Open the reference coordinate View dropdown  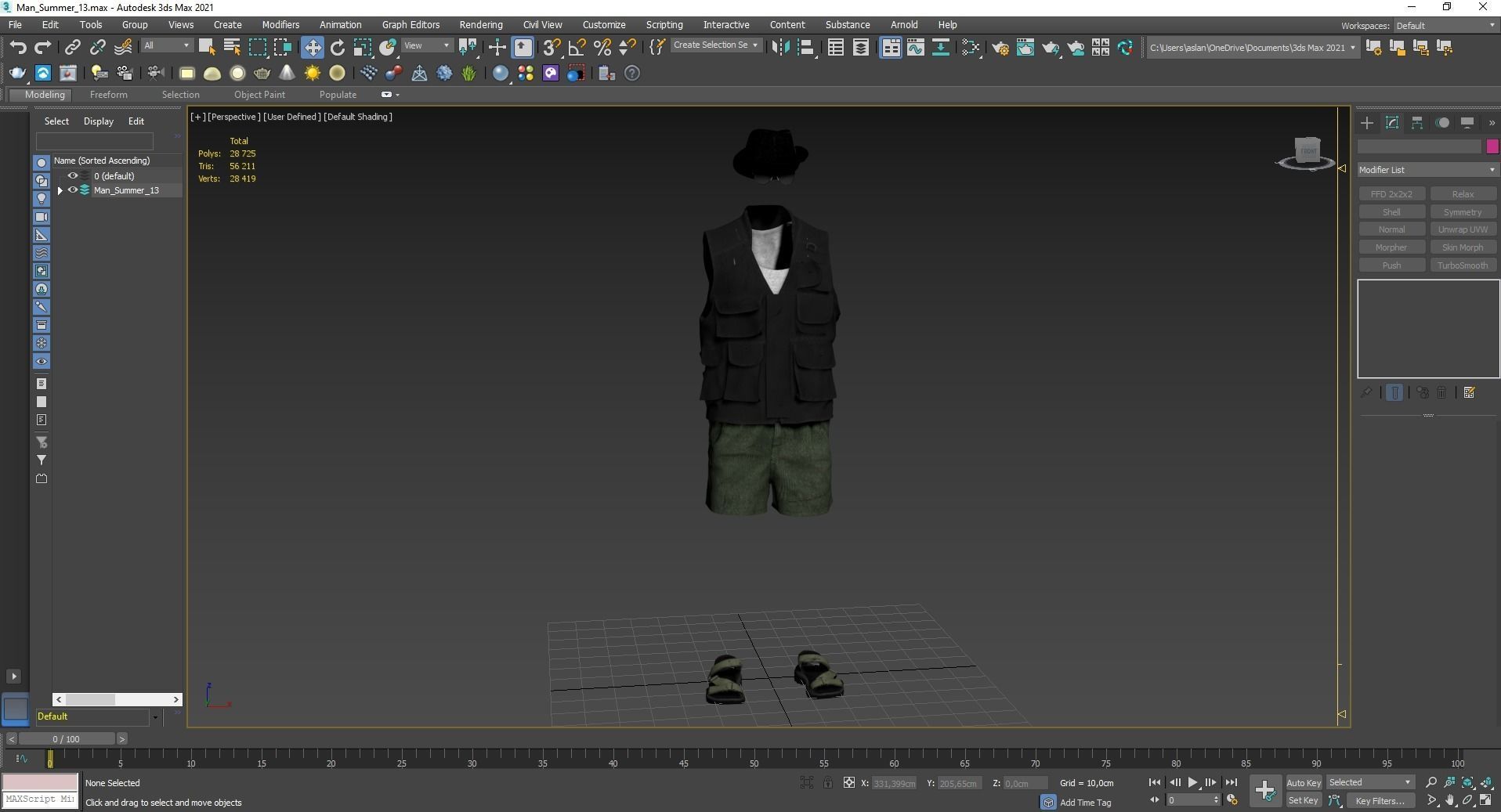[426, 46]
